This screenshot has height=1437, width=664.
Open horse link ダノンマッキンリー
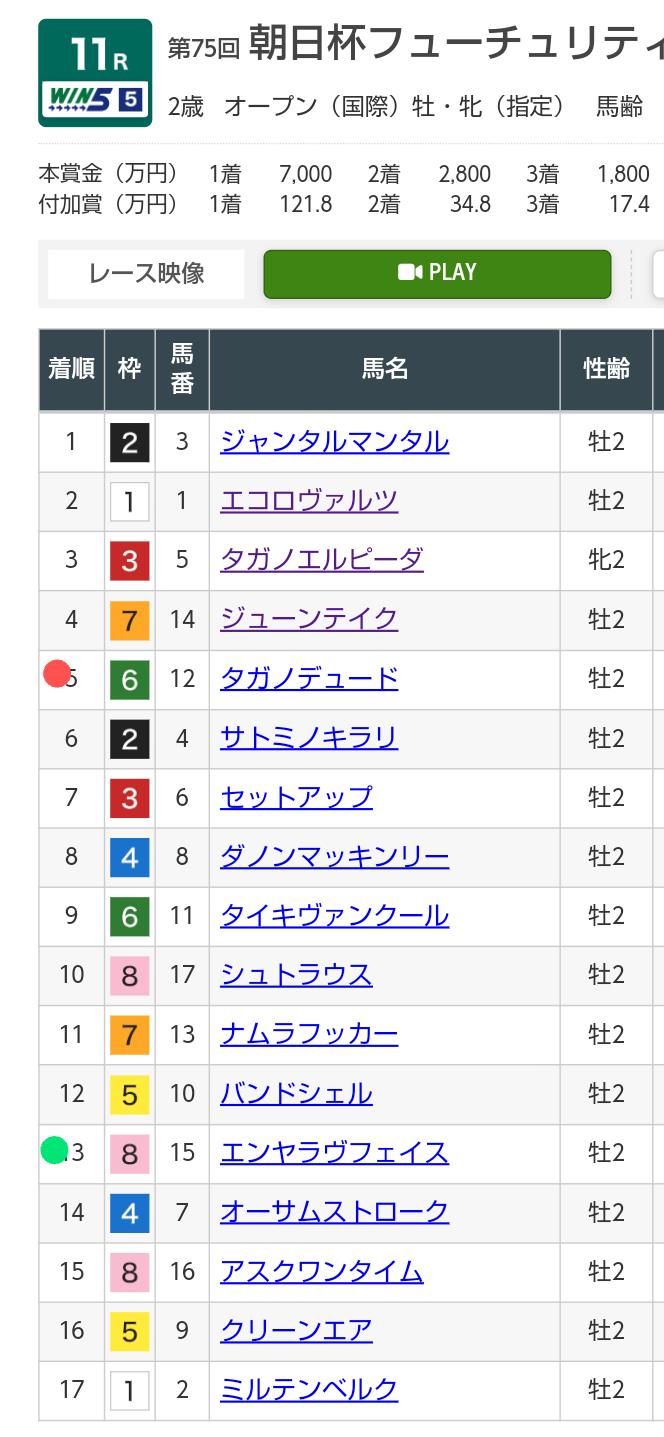click(334, 856)
